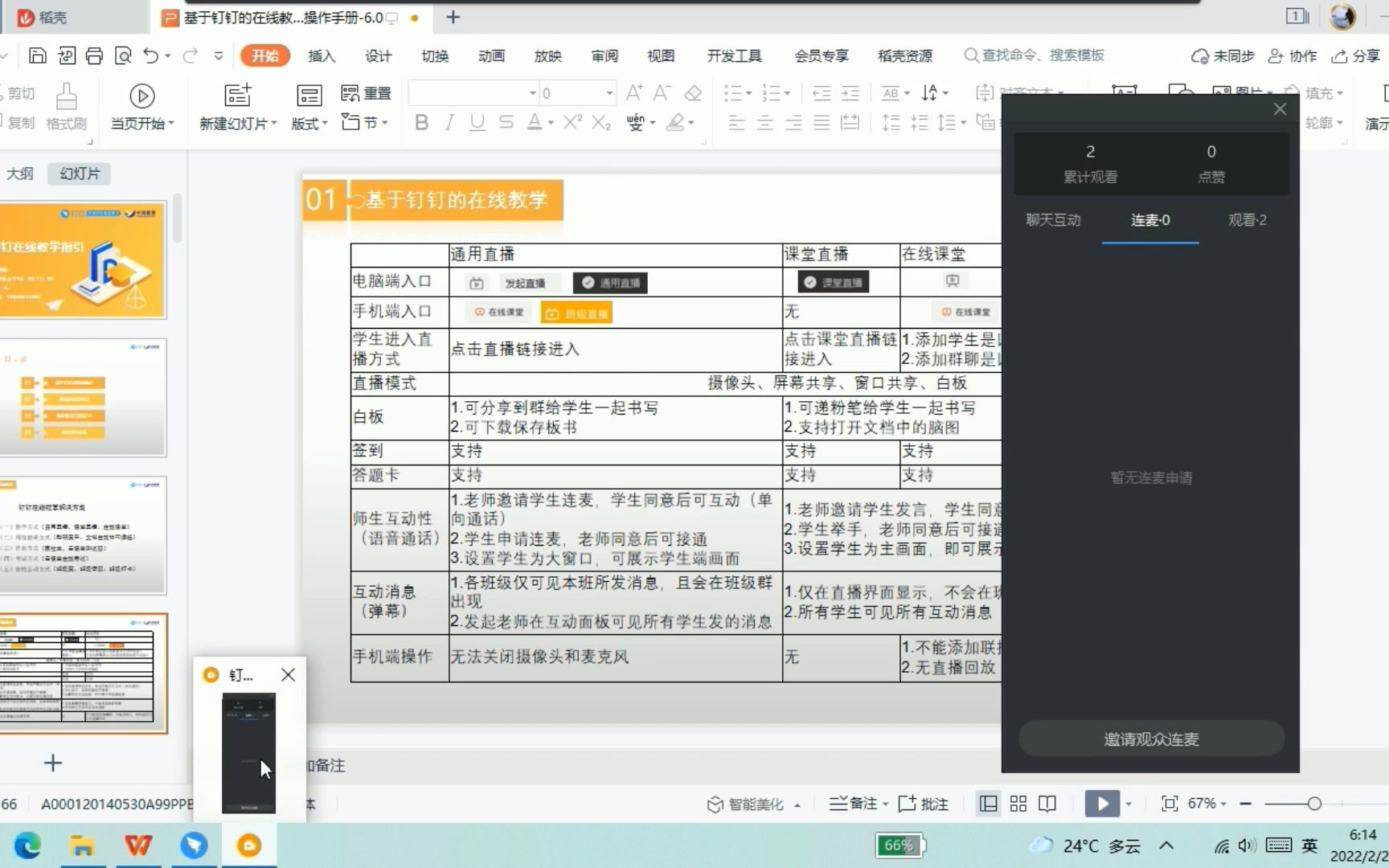Image resolution: width=1389 pixels, height=868 pixels.
Task: Click the Print icon in quick access toolbar
Action: point(94,55)
